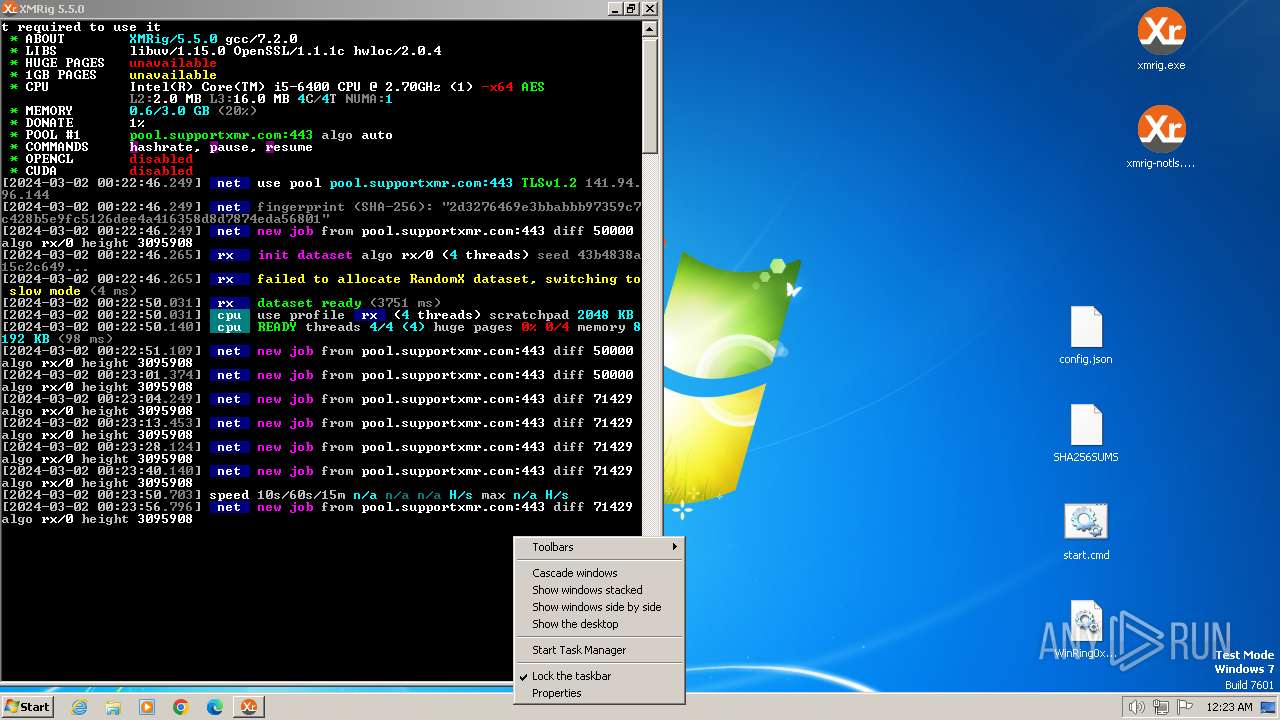Screen dimensions: 1280x720
Task: Open taskbar Properties from the menu
Action: click(x=599, y=693)
